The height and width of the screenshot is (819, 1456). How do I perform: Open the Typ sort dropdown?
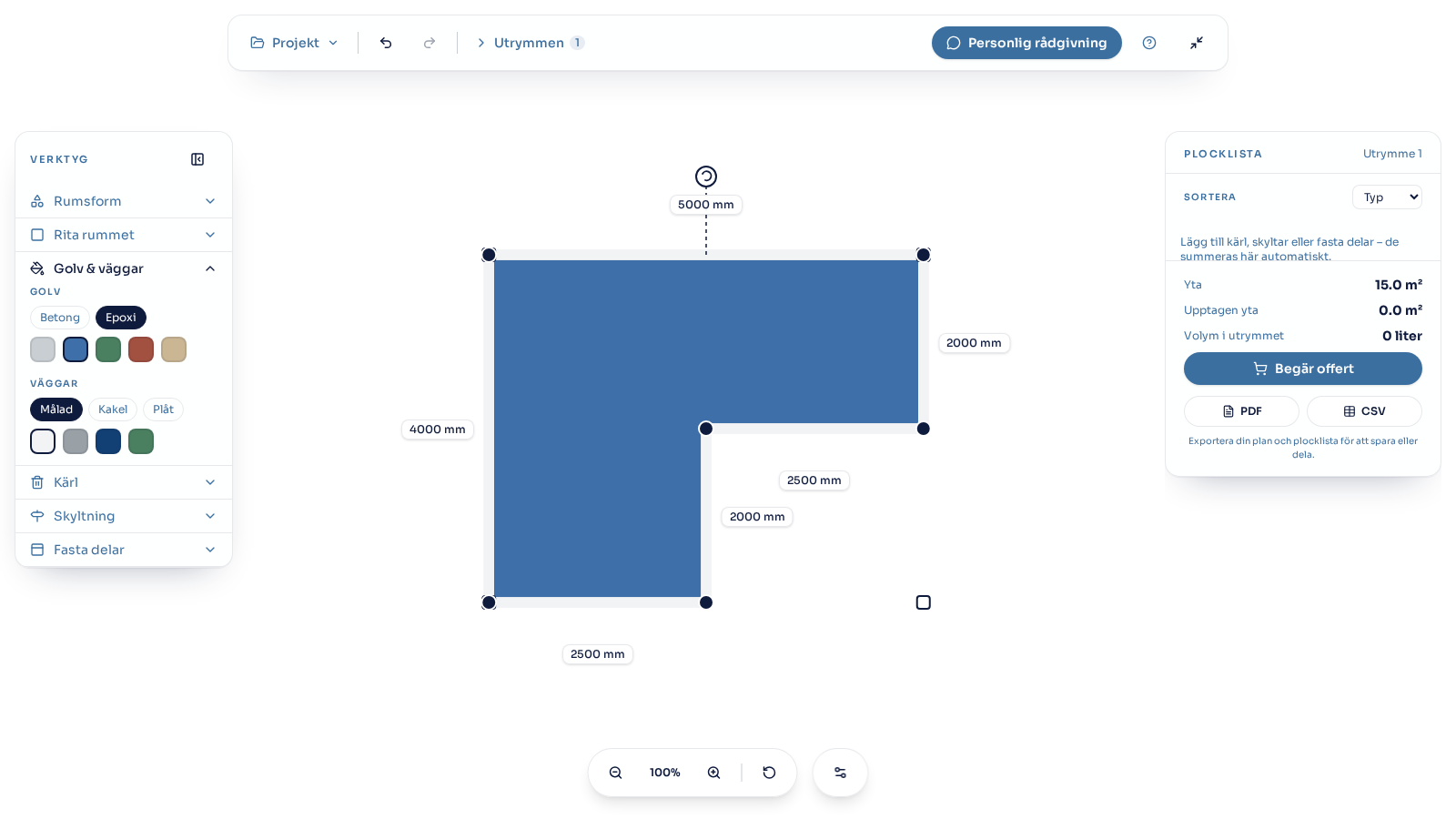1387,197
